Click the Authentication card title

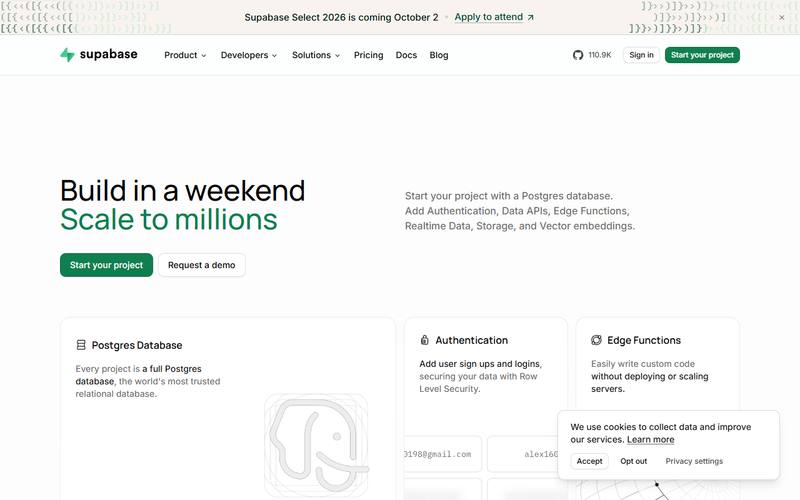(471, 340)
